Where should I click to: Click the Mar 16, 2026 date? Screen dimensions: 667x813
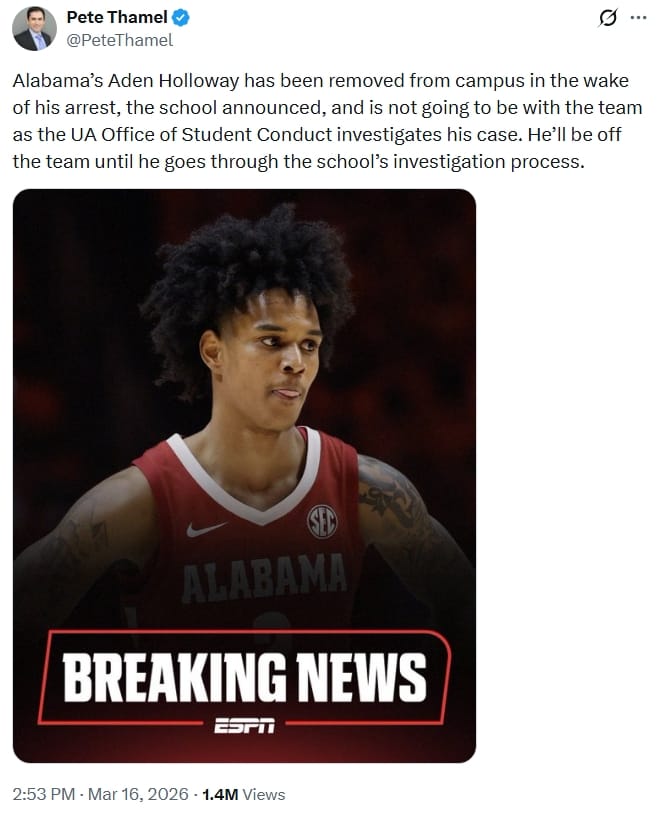138,794
